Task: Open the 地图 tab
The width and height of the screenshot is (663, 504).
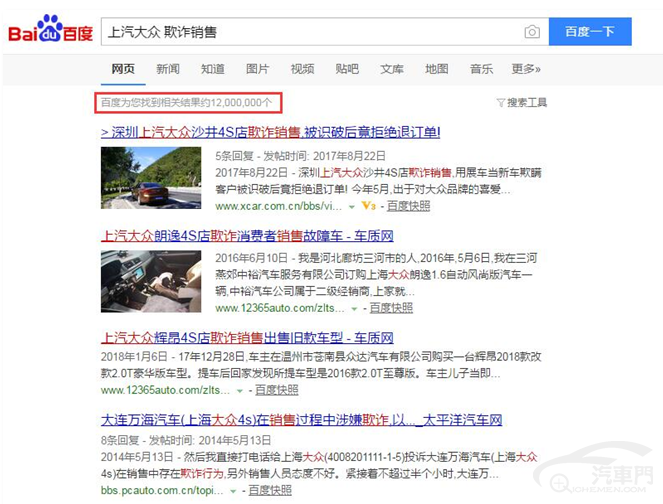Action: [x=437, y=69]
